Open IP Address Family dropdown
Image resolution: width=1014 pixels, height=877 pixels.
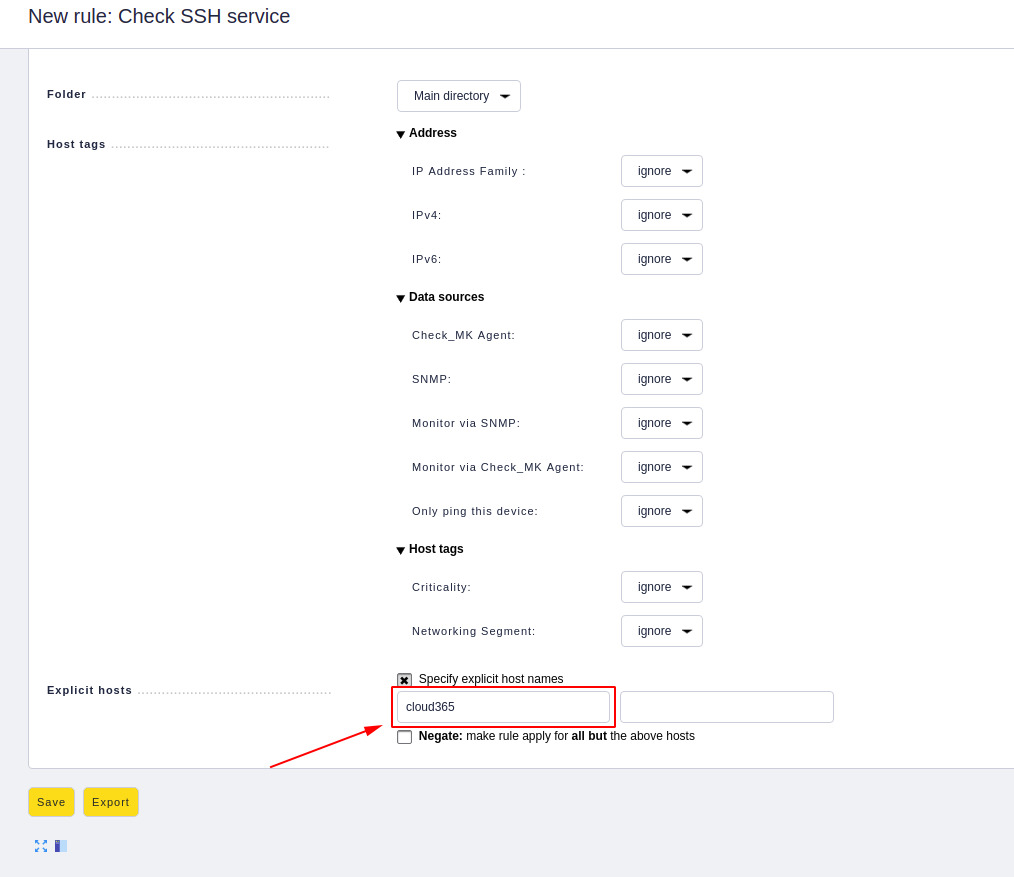[x=662, y=171]
